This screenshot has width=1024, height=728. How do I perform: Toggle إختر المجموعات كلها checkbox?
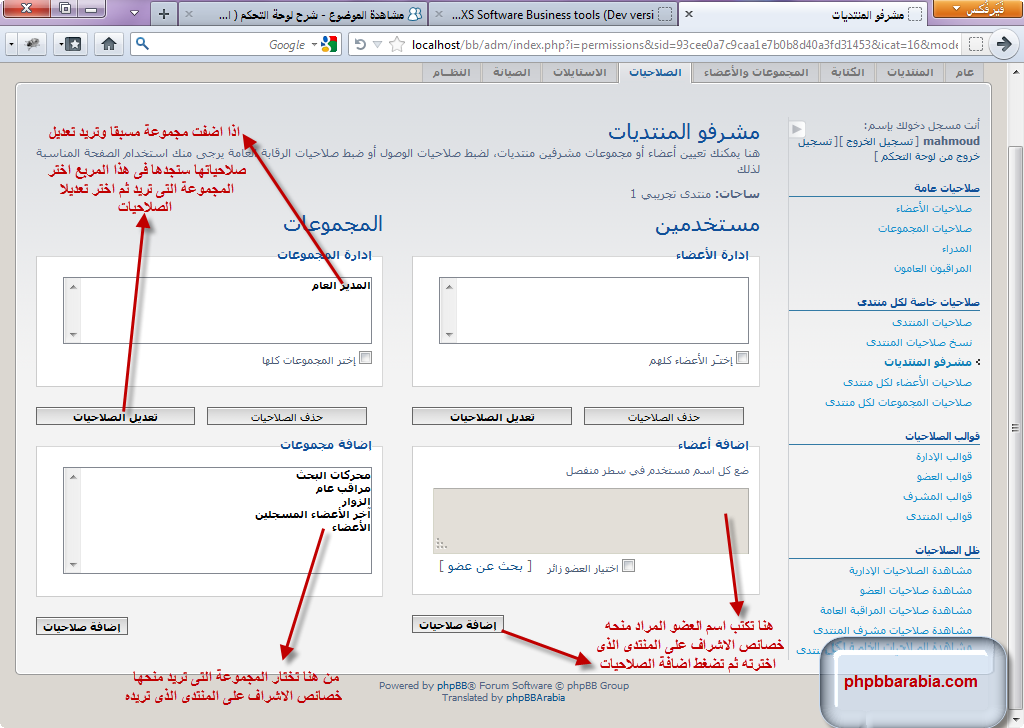click(x=366, y=358)
